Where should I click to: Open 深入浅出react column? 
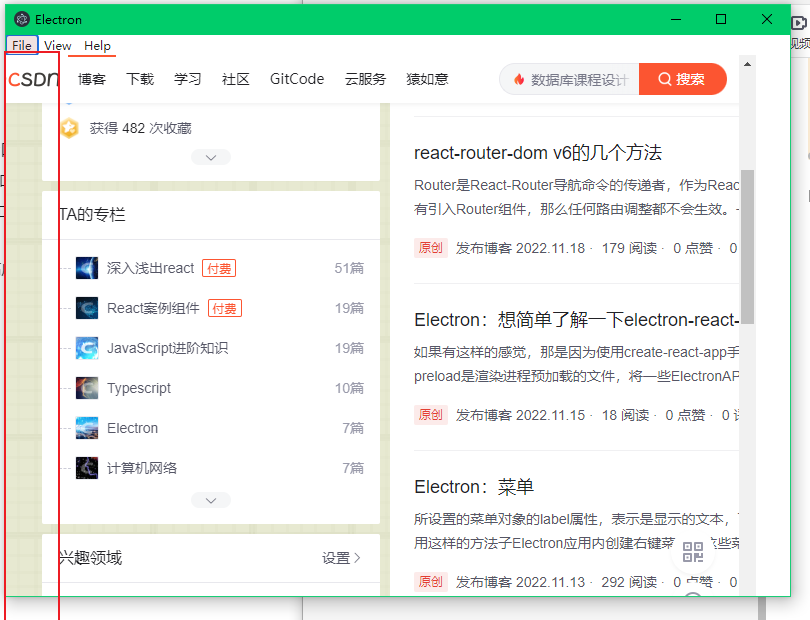tap(150, 268)
